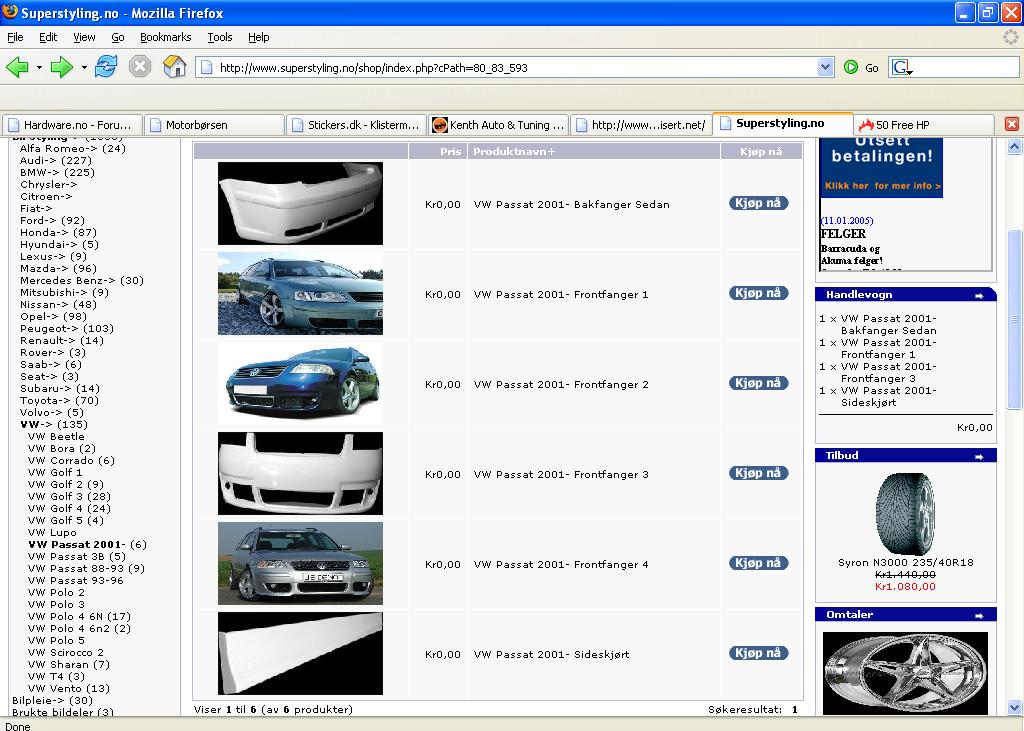Click the green Go button icon
Image resolution: width=1024 pixels, height=731 pixels.
coord(850,67)
